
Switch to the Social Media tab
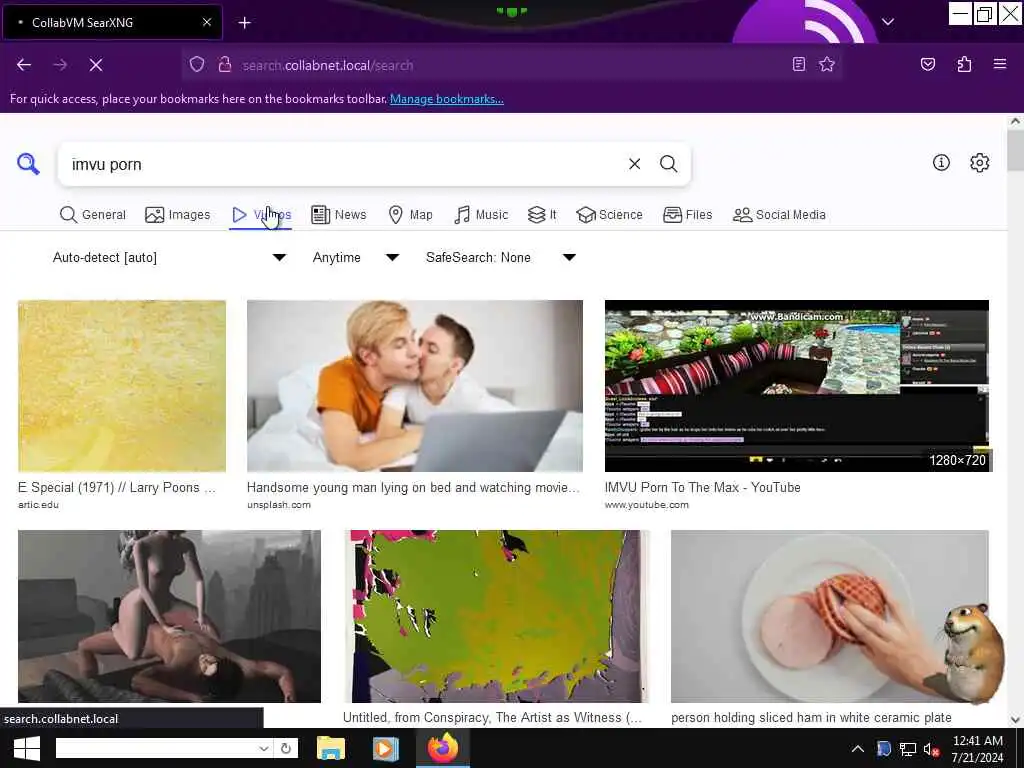tap(779, 215)
